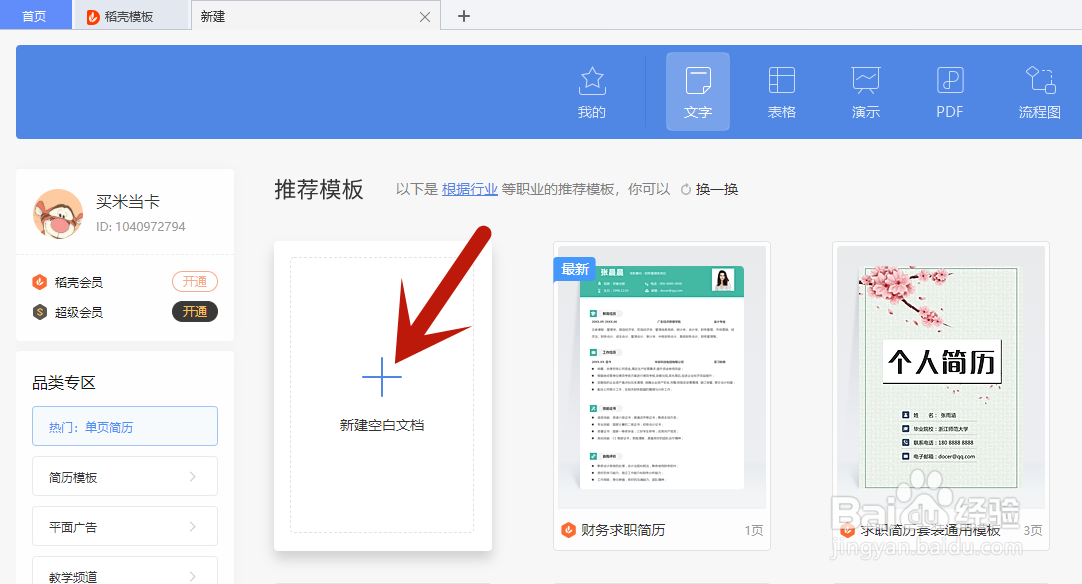Open a new browser-style tab with plus
The height and width of the screenshot is (584, 1082).
tap(462, 16)
